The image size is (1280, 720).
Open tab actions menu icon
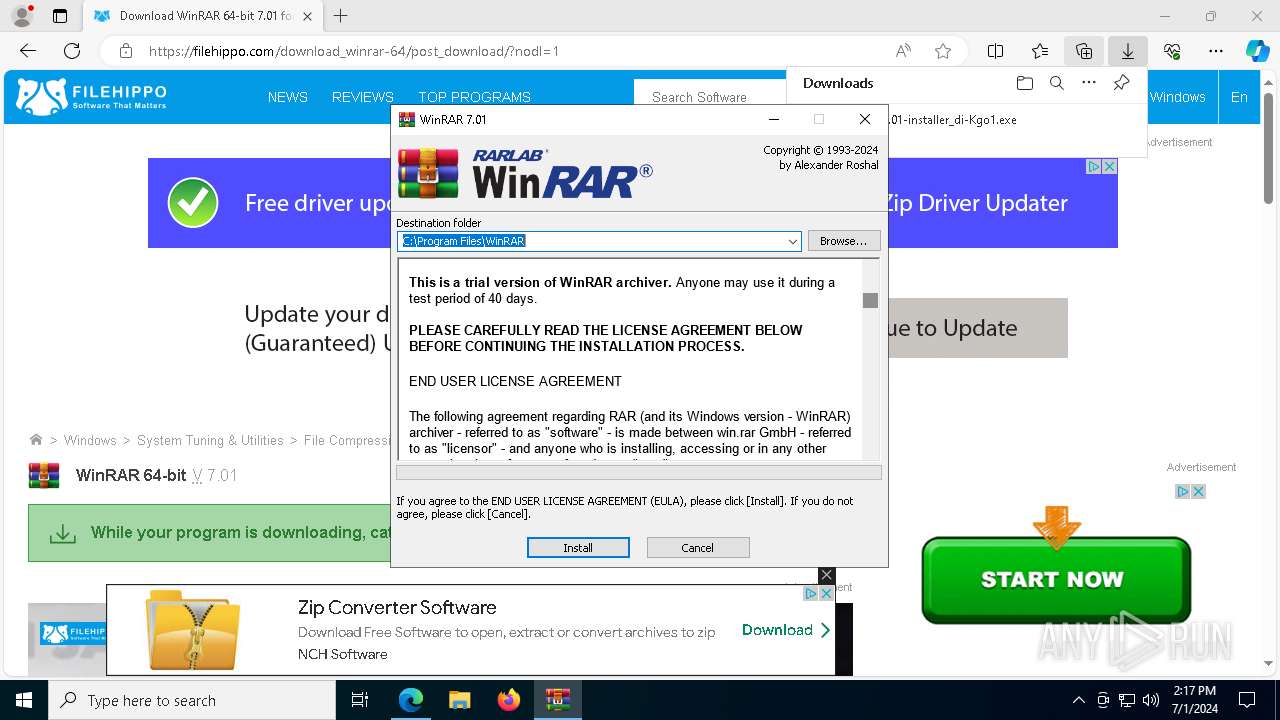coord(60,16)
